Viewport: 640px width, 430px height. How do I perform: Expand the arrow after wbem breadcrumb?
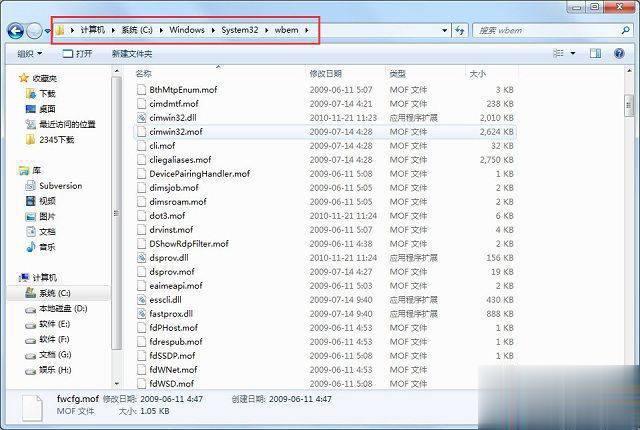click(306, 30)
